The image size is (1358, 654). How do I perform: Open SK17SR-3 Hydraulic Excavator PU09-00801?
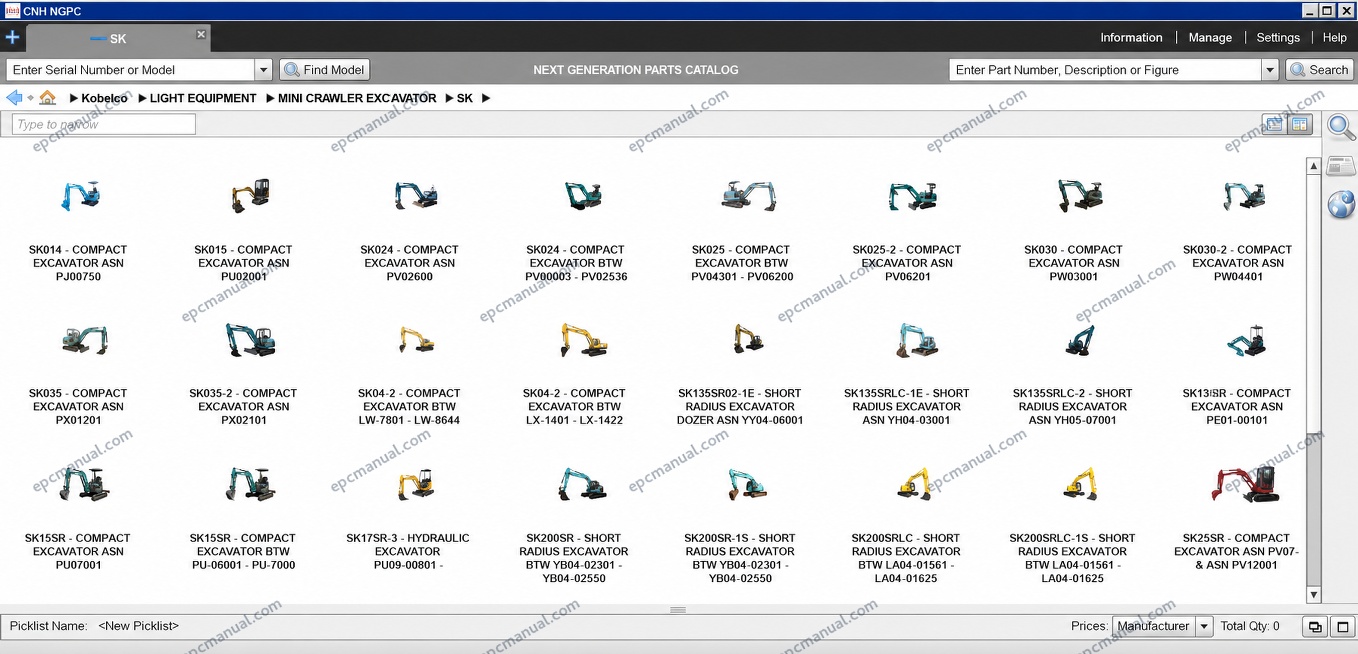coord(408,518)
